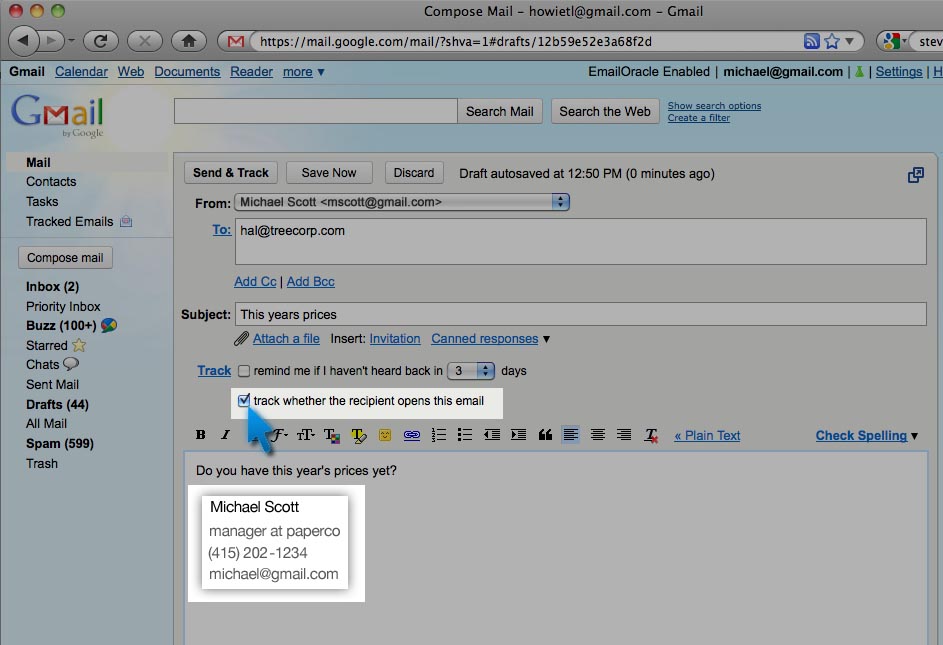The image size is (943, 645).
Task: Increase the text indent
Action: [518, 435]
